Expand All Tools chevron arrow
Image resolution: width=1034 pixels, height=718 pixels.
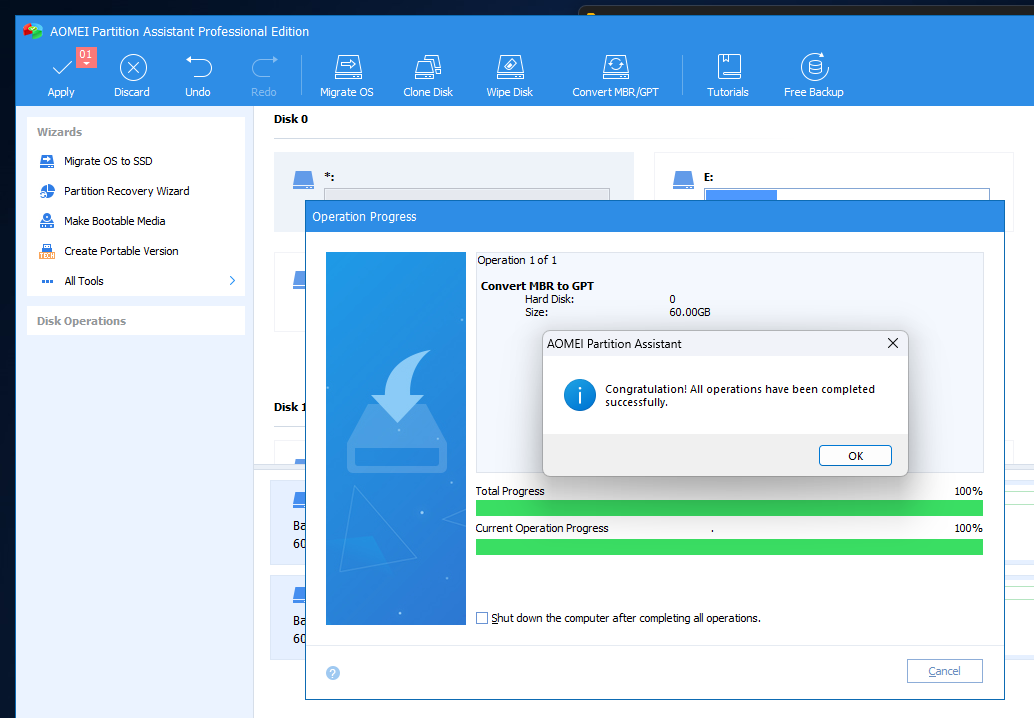click(x=232, y=280)
